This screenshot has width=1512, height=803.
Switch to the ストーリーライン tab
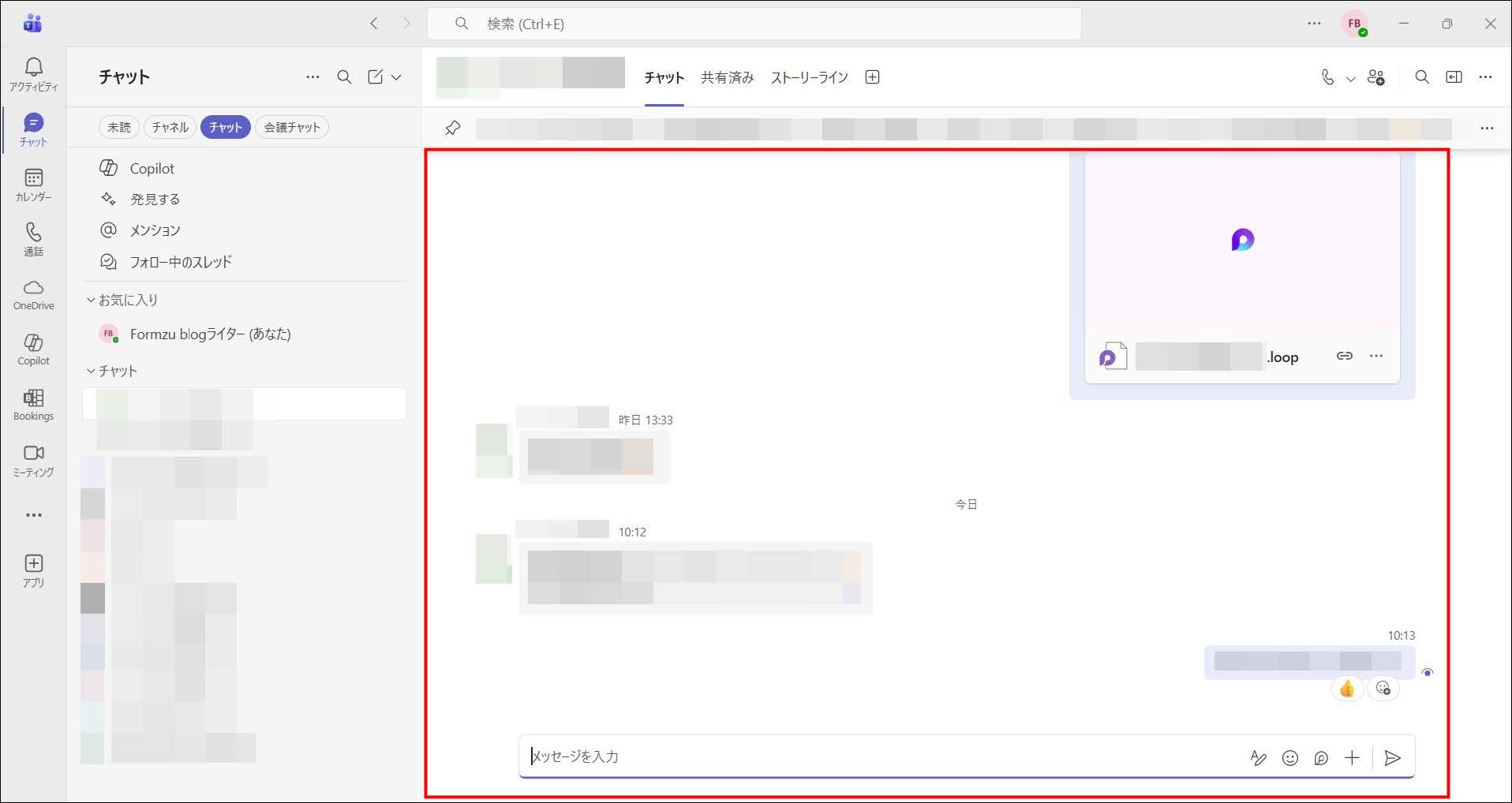(809, 77)
